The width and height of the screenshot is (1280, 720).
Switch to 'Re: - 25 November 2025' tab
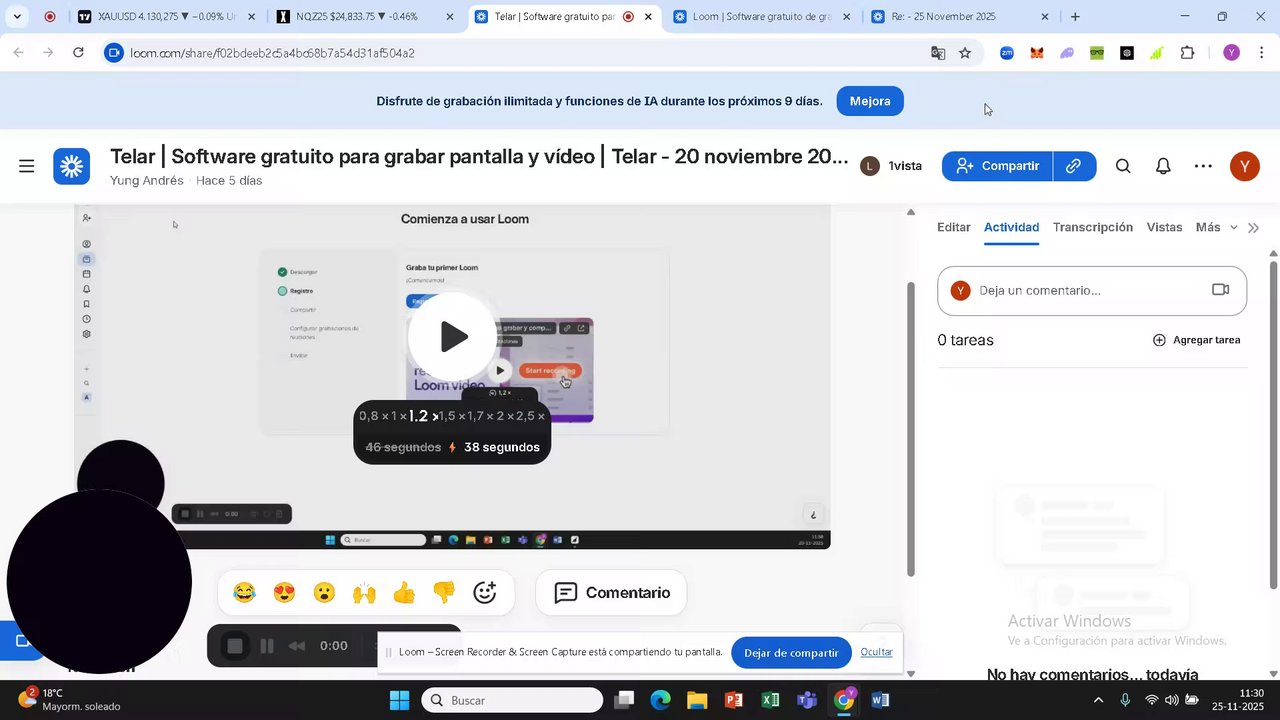pos(960,17)
